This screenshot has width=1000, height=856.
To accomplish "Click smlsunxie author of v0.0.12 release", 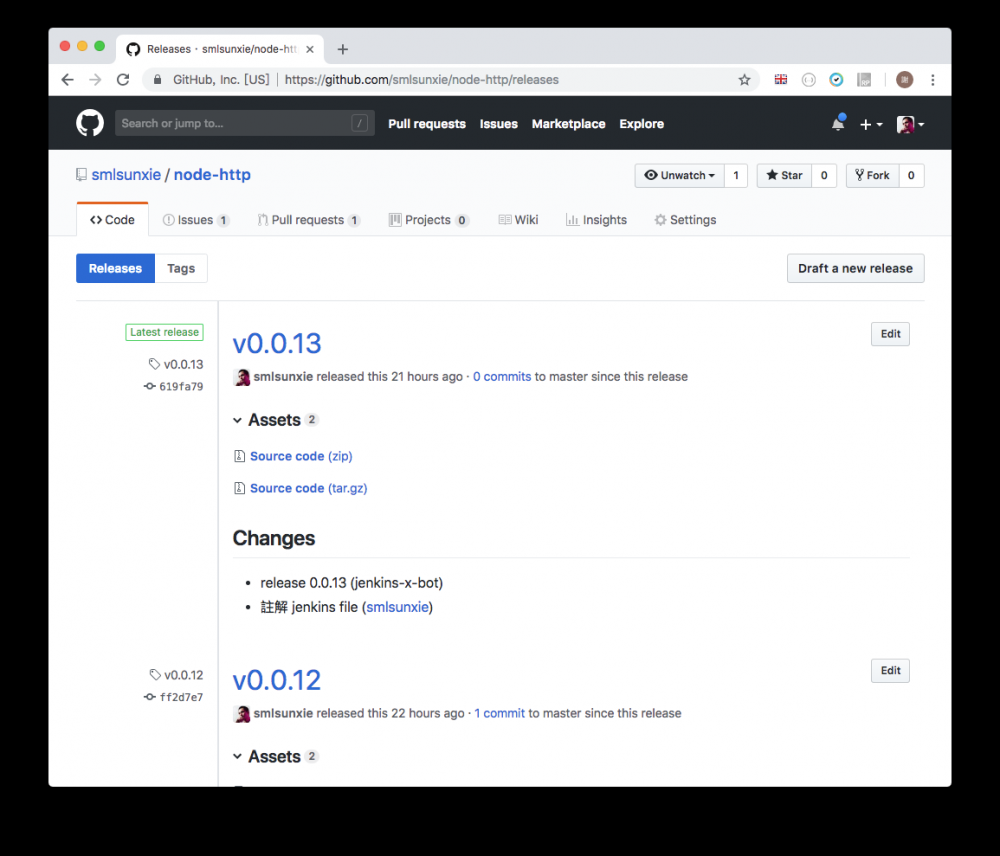I will [x=283, y=714].
